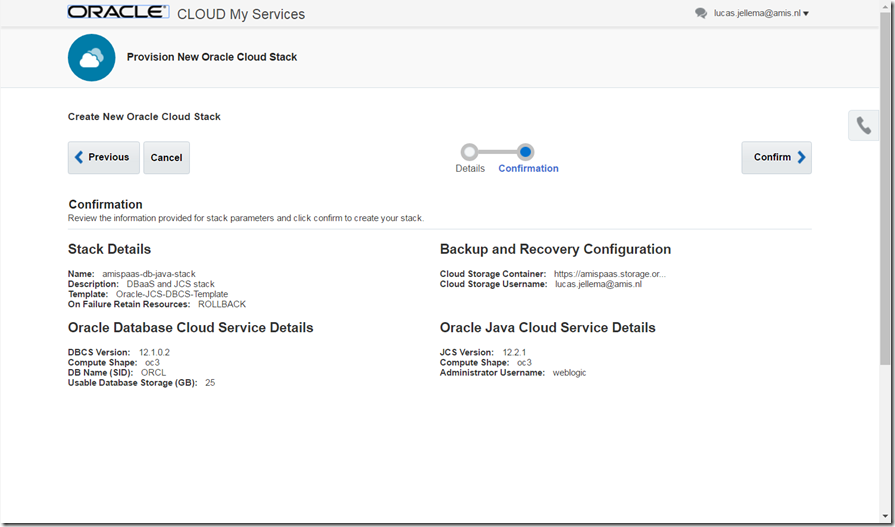The image size is (895, 527).
Task: Click Confirm to create the stack
Action: 776,157
